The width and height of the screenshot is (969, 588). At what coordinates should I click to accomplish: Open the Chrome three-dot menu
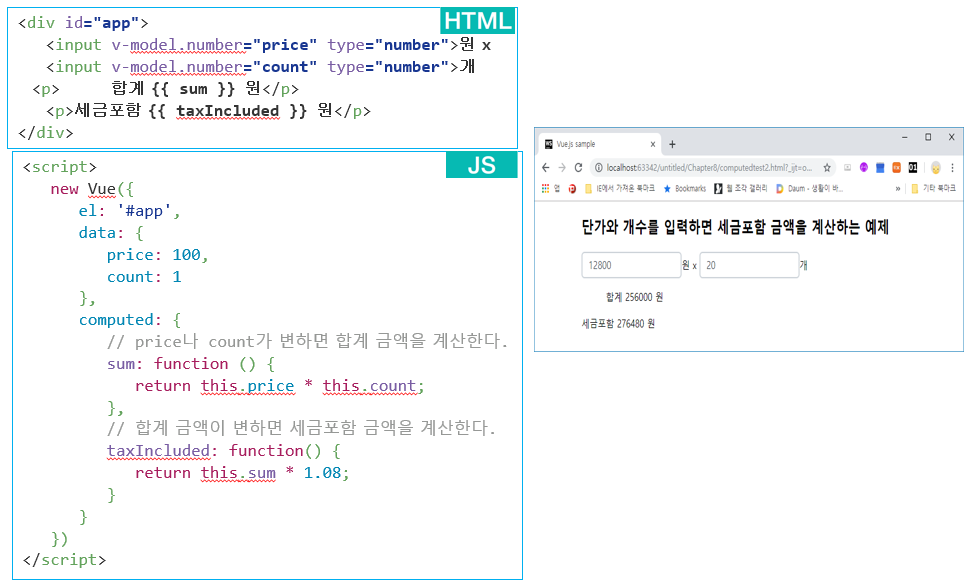[x=952, y=168]
